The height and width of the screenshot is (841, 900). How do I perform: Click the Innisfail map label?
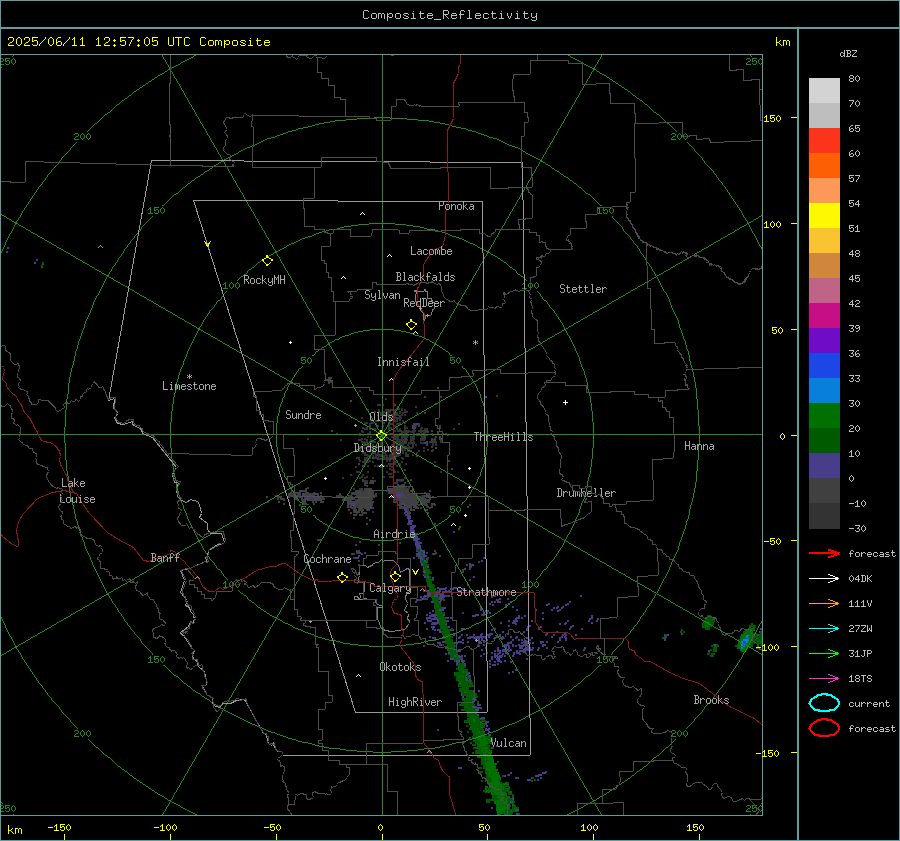(x=403, y=362)
